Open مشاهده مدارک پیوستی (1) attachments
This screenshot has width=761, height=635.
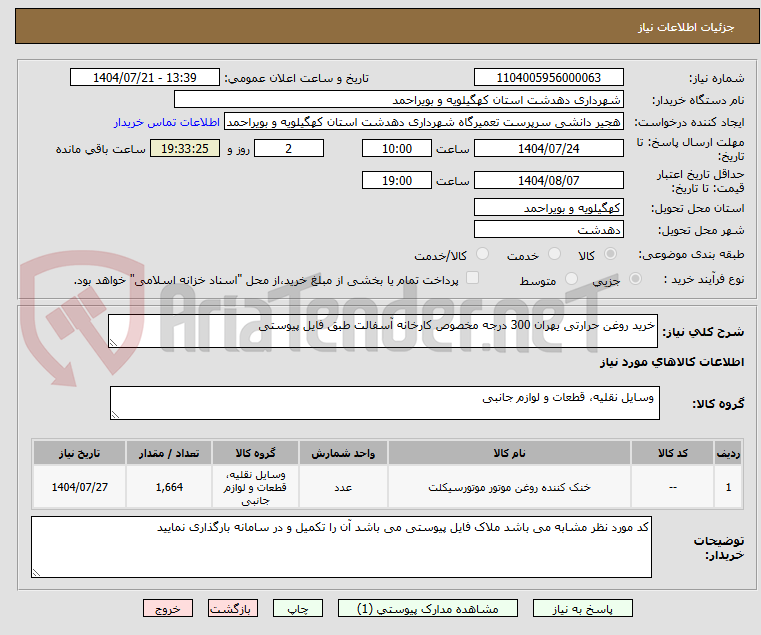coord(428,608)
